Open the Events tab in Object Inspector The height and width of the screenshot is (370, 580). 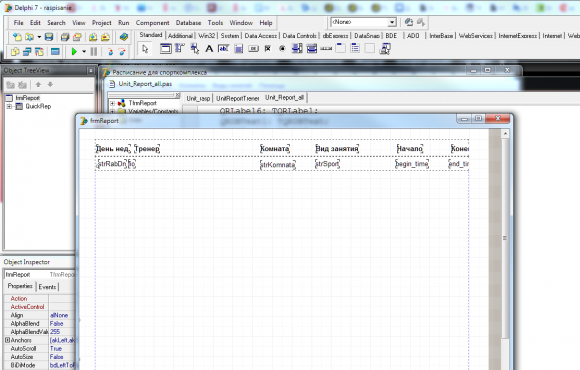[x=47, y=287]
